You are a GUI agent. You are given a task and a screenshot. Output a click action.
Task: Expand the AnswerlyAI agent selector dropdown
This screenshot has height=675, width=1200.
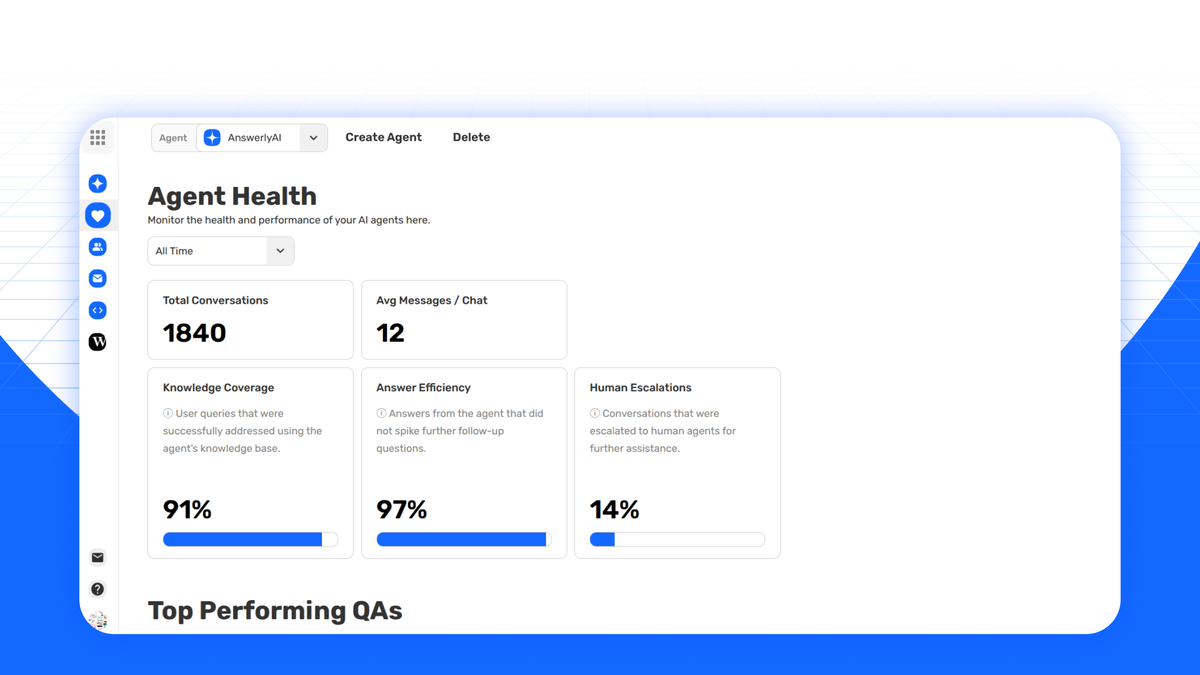[313, 137]
